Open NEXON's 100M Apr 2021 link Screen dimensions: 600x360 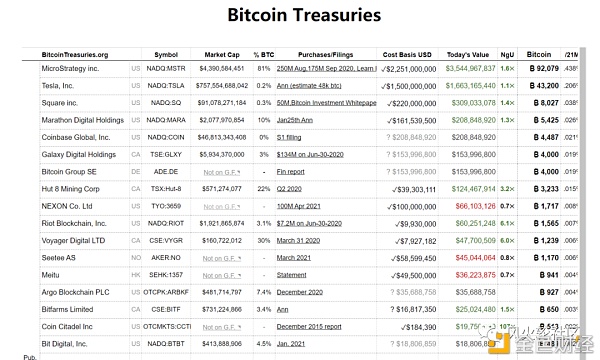click(298, 206)
